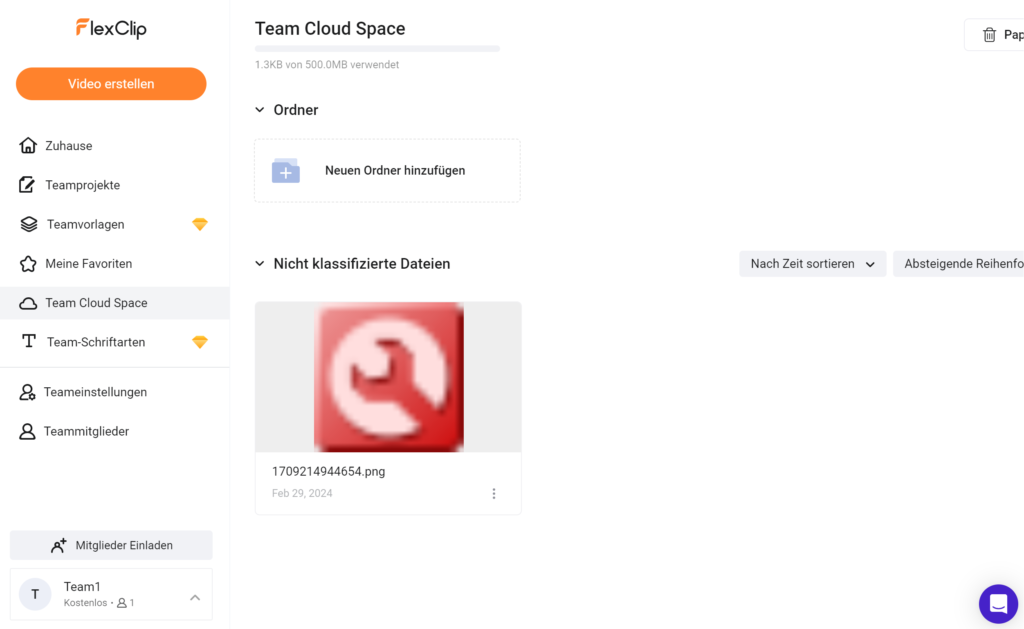
Task: Click the Teameinstellungen user-gear icon
Action: pyautogui.click(x=27, y=392)
